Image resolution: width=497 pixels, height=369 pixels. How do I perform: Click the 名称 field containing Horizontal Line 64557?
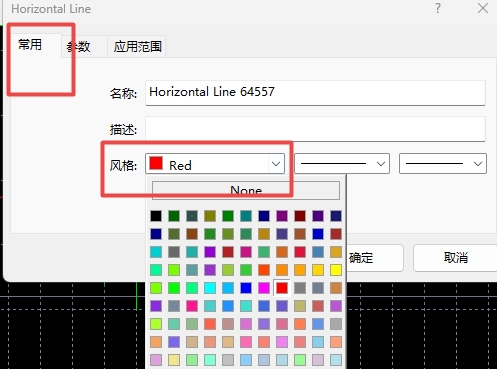[315, 93]
